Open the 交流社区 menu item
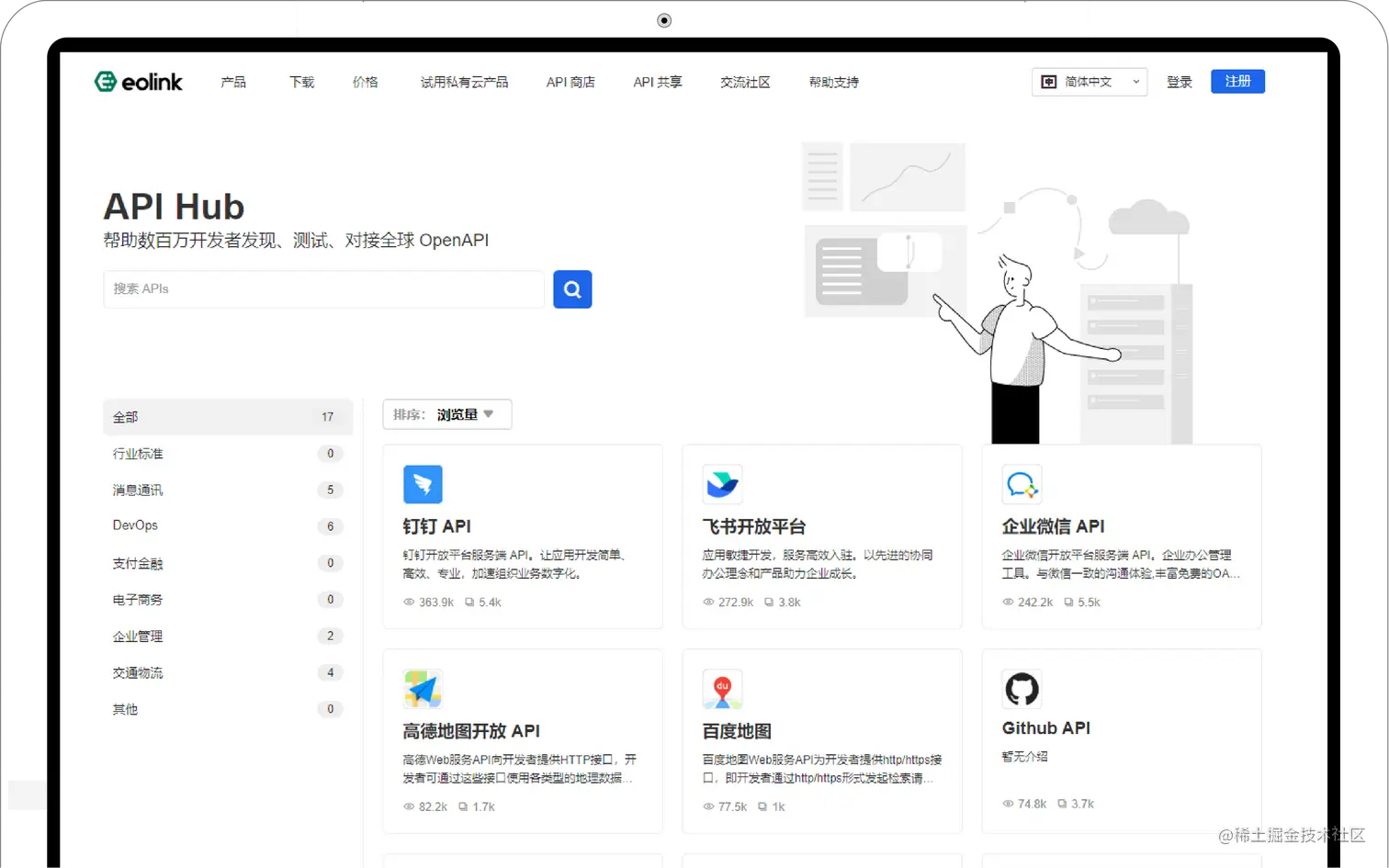Image resolution: width=1389 pixels, height=868 pixels. [x=744, y=82]
